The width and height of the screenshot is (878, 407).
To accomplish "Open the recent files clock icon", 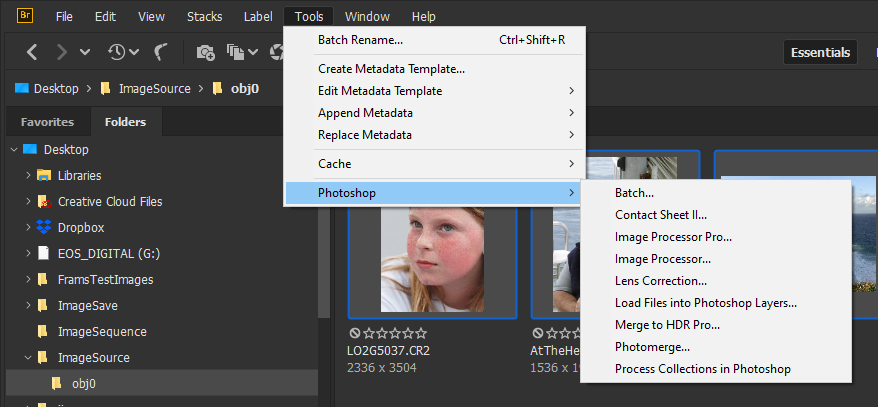I will click(117, 51).
